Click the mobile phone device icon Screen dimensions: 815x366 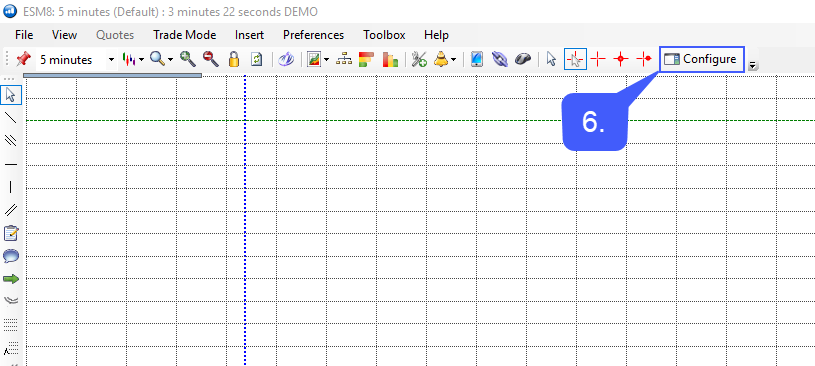click(476, 59)
